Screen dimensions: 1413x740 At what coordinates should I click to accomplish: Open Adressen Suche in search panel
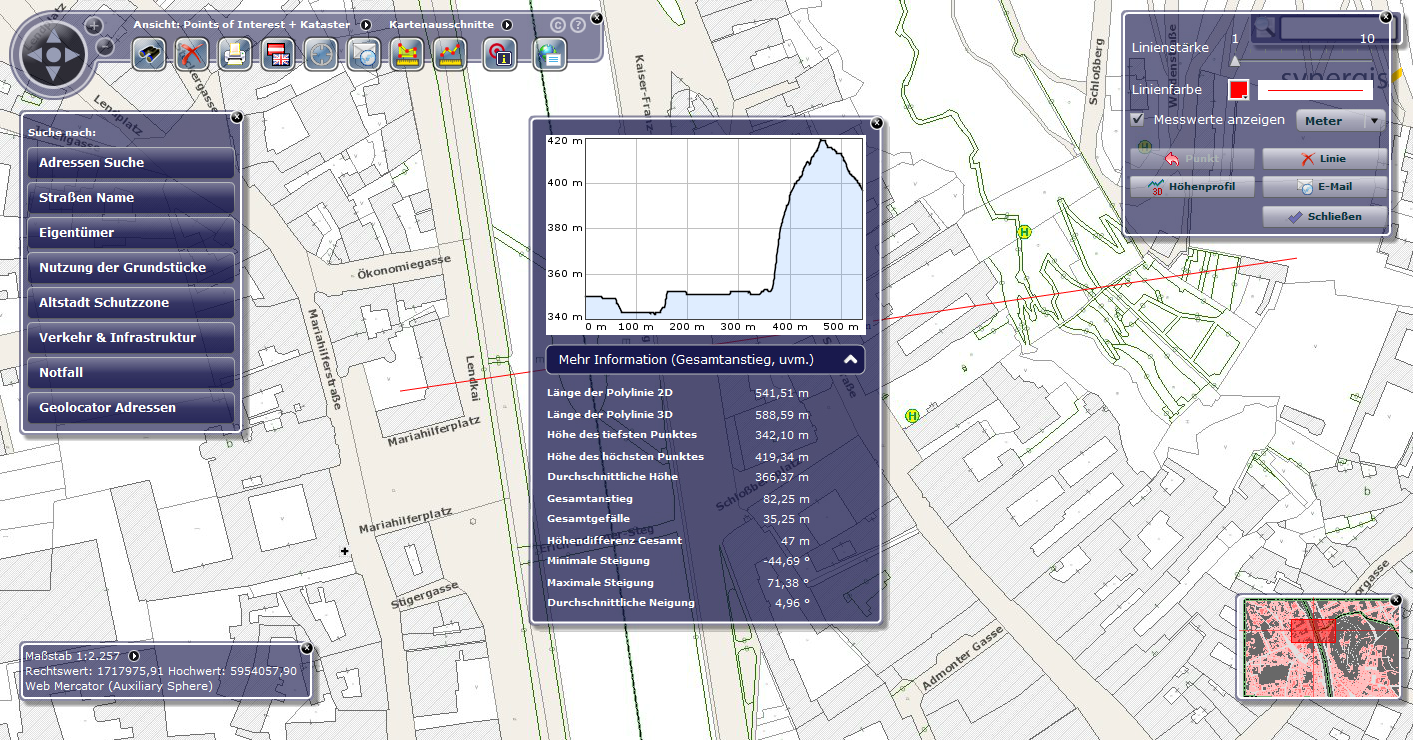131,163
